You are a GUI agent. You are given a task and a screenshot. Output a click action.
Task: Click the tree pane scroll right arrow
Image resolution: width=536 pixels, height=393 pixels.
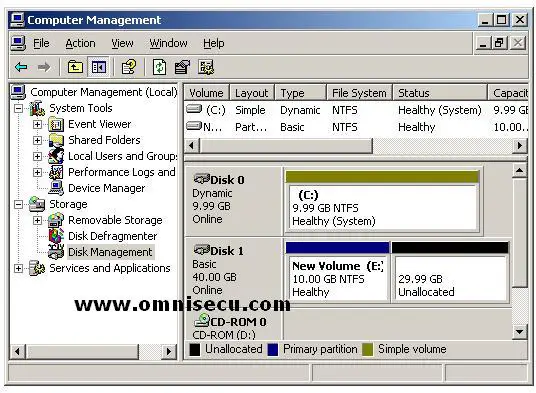[x=169, y=351]
